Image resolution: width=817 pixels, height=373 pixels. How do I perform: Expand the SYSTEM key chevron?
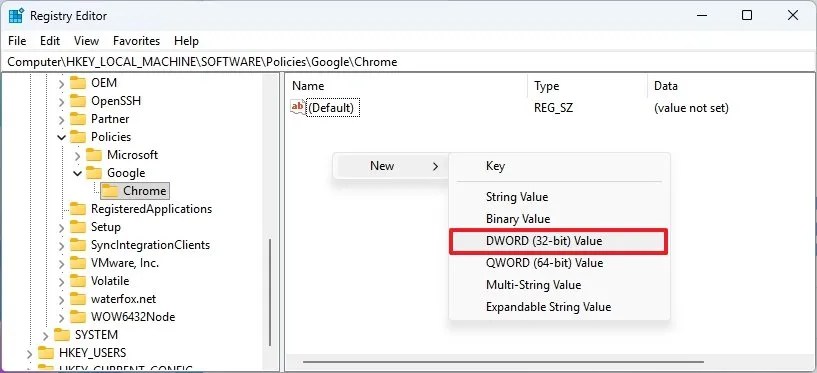coord(45,335)
